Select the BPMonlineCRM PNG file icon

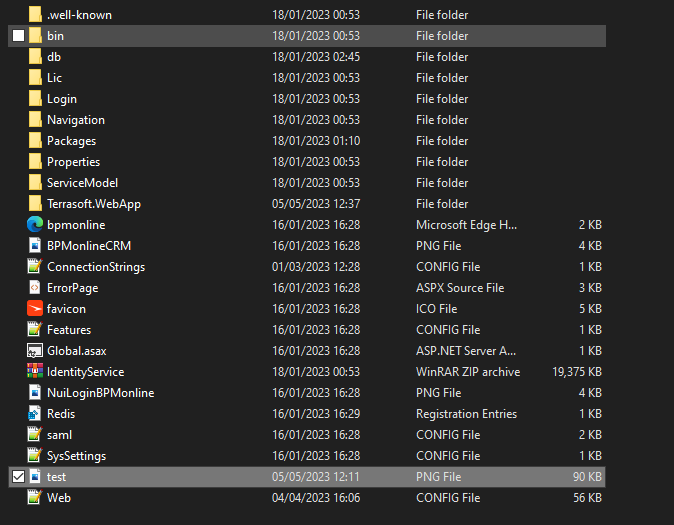coord(35,246)
